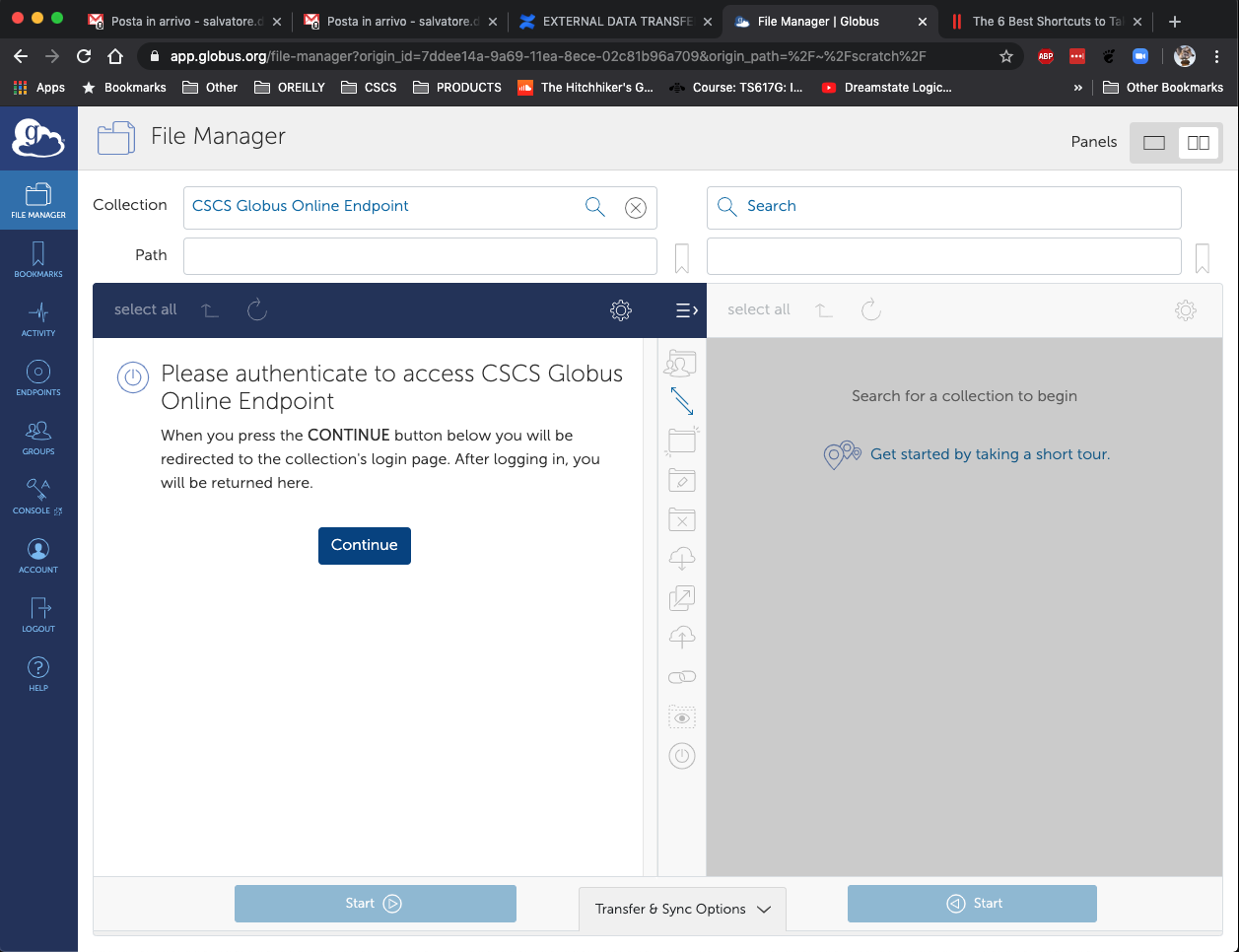Click Get started by taking a short tour

click(990, 454)
